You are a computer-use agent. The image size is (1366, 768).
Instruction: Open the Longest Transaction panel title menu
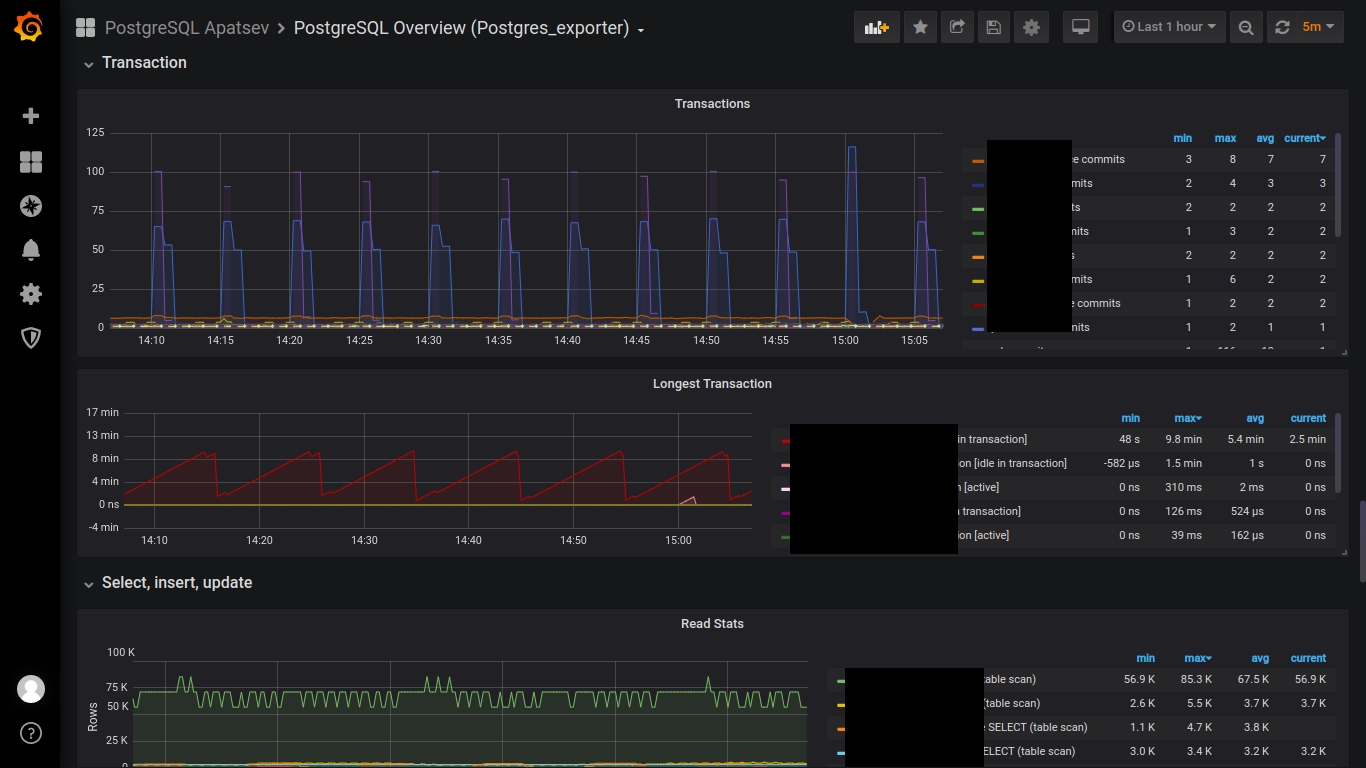(712, 384)
